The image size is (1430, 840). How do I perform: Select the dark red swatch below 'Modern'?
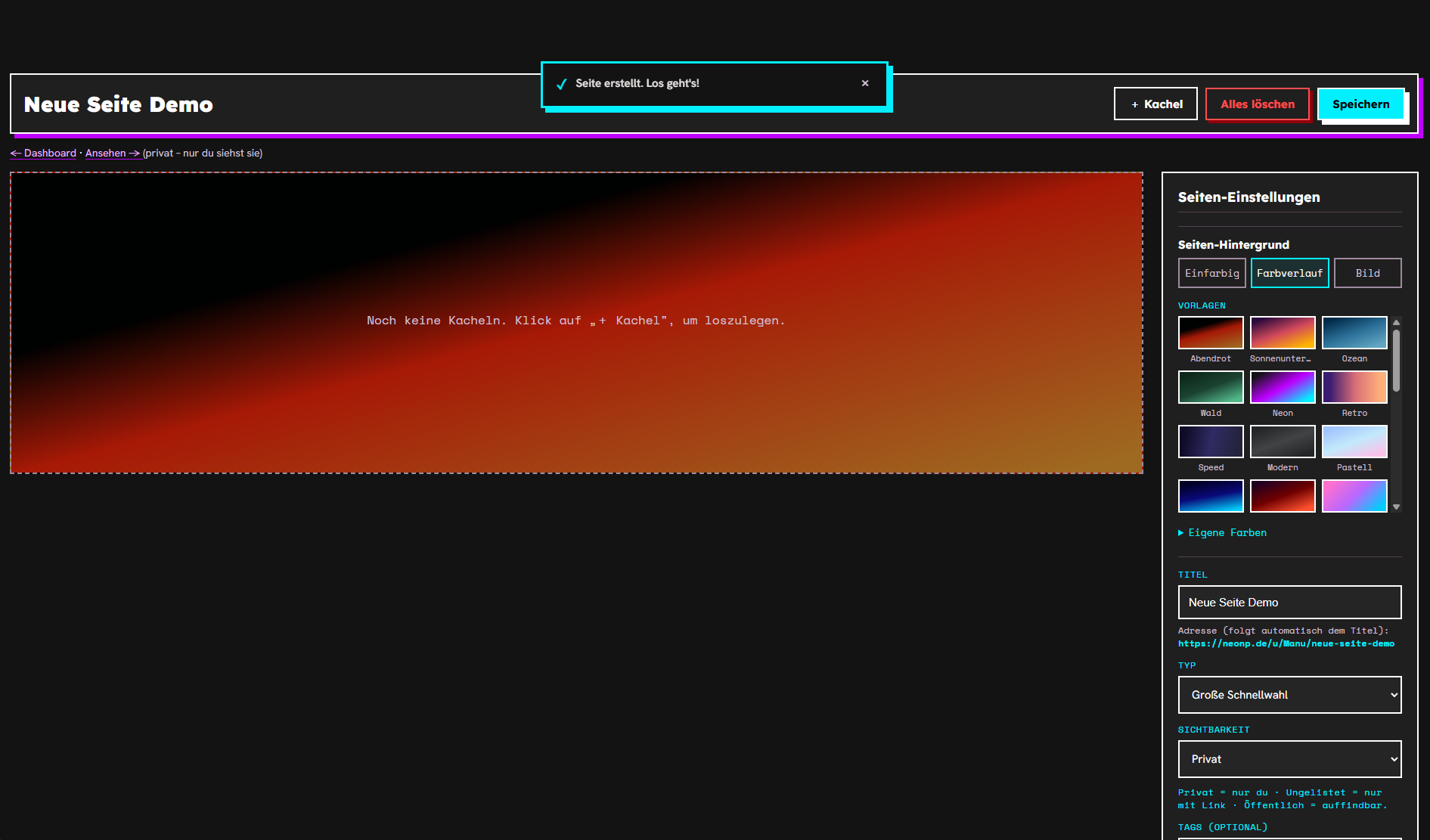pyautogui.click(x=1283, y=496)
